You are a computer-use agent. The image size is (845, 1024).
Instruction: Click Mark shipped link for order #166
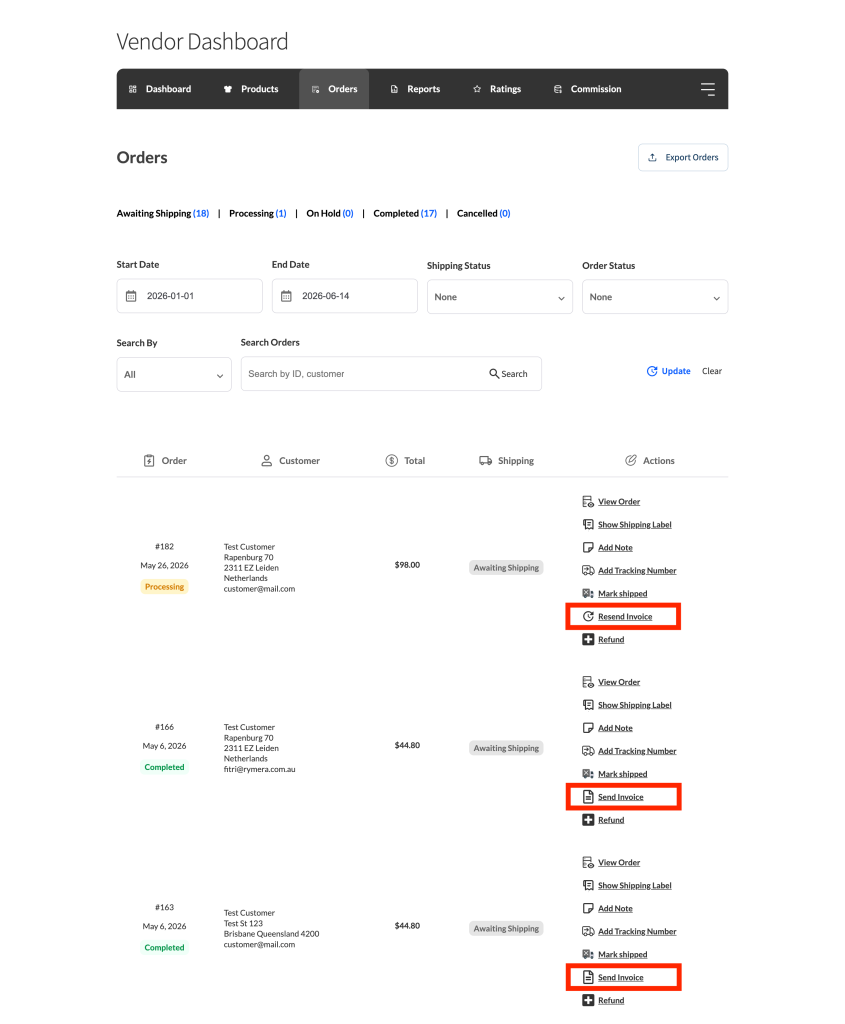pos(622,774)
